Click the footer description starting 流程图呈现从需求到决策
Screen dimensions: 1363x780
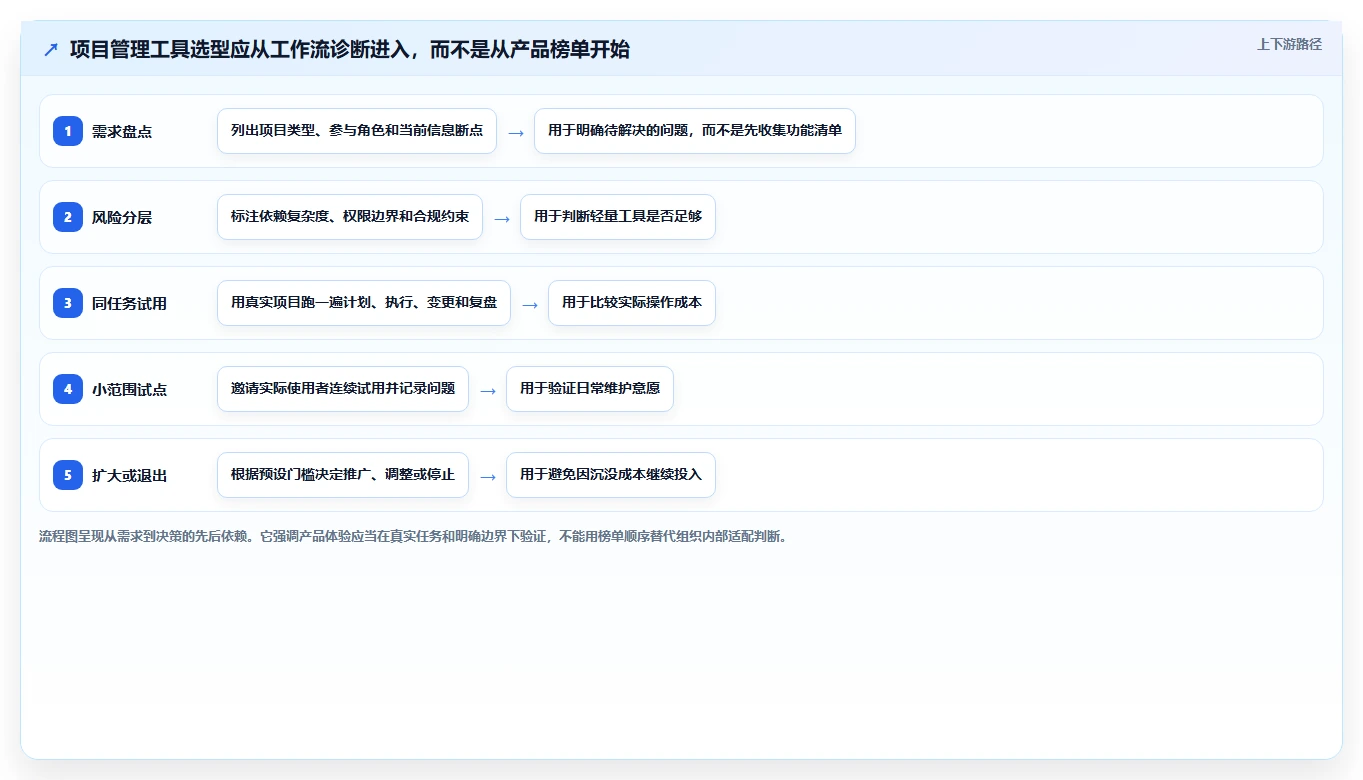pyautogui.click(x=413, y=536)
